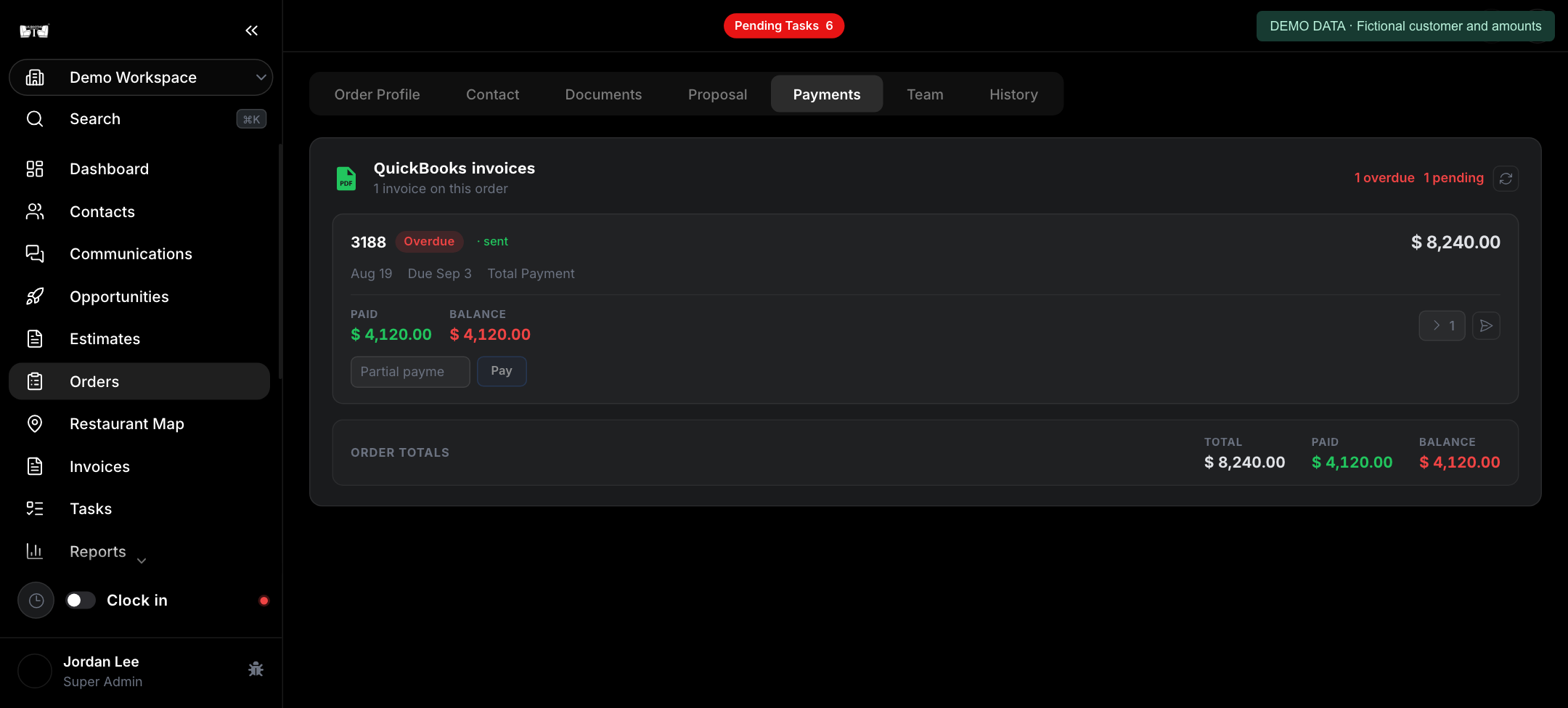Open the Dashboard grid icon
The image size is (1568, 708).
(x=35, y=168)
